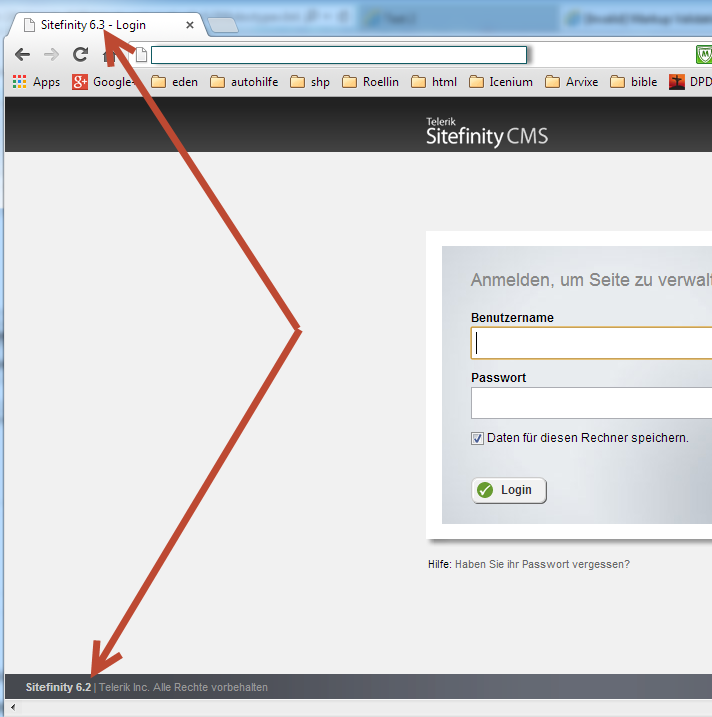
Task: Open the eden bookmark folder
Action: (175, 82)
